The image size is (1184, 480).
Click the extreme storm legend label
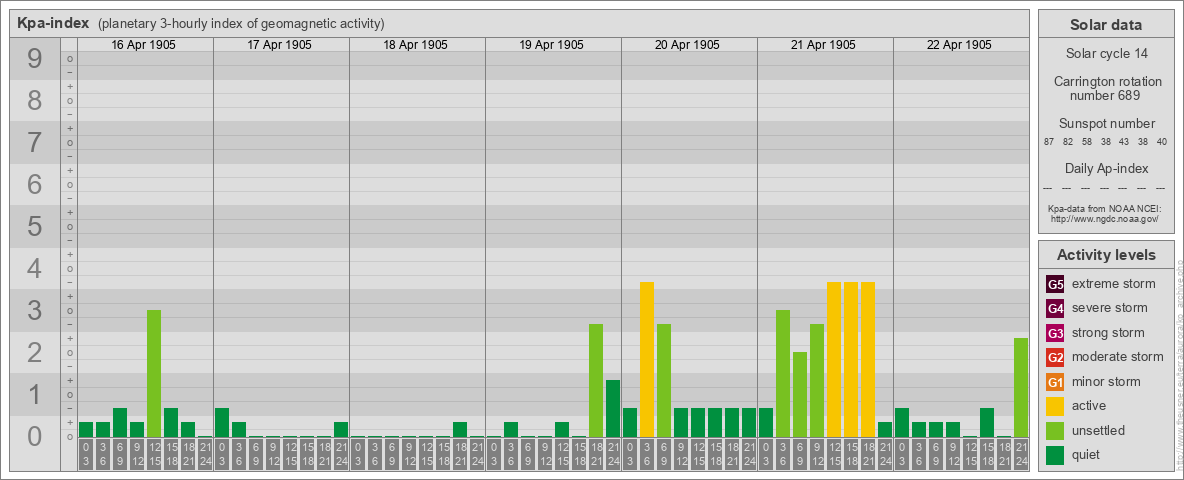point(1114,284)
